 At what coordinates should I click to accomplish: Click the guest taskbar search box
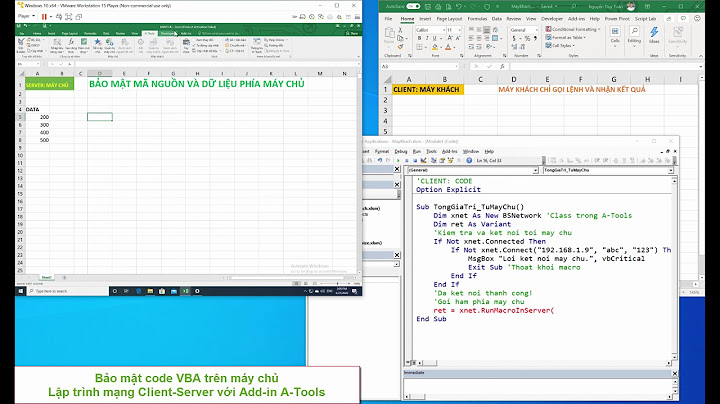click(x=68, y=291)
